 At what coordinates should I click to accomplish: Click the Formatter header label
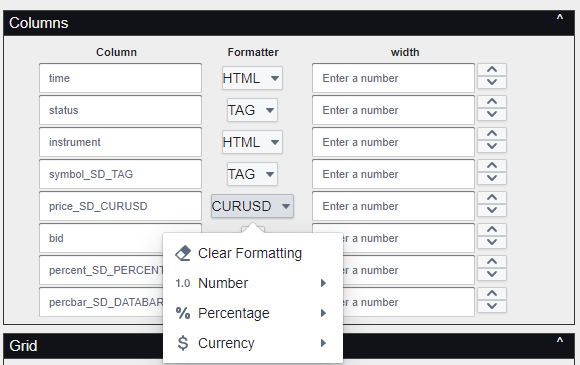tap(253, 52)
